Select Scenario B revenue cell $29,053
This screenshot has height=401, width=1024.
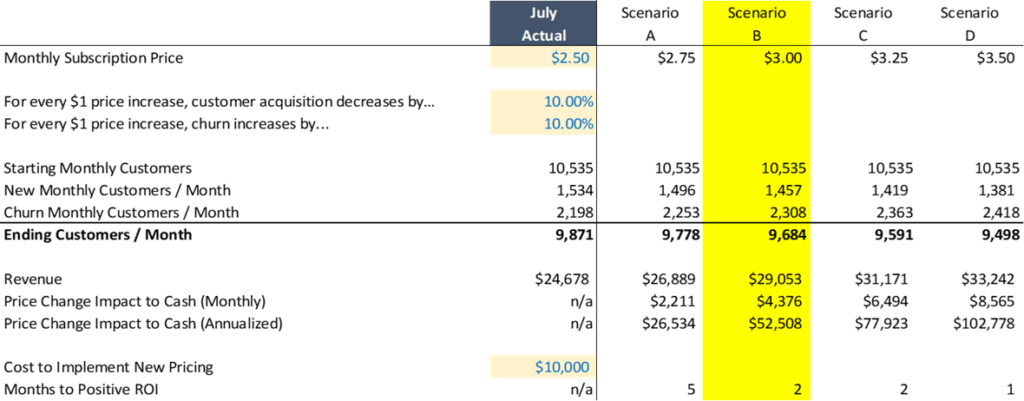[757, 280]
